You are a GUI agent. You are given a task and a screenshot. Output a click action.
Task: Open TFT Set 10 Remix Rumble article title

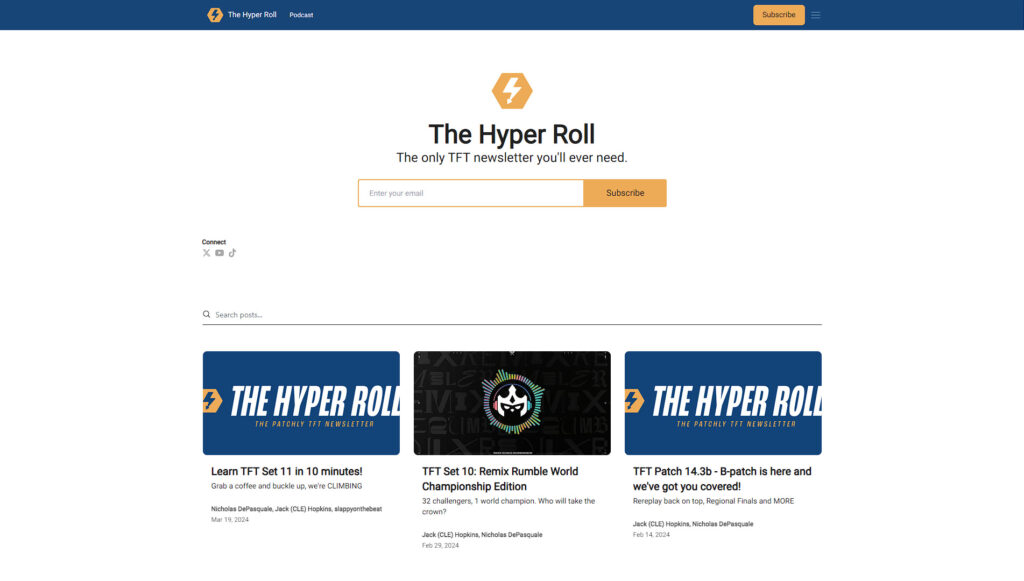click(x=500, y=479)
